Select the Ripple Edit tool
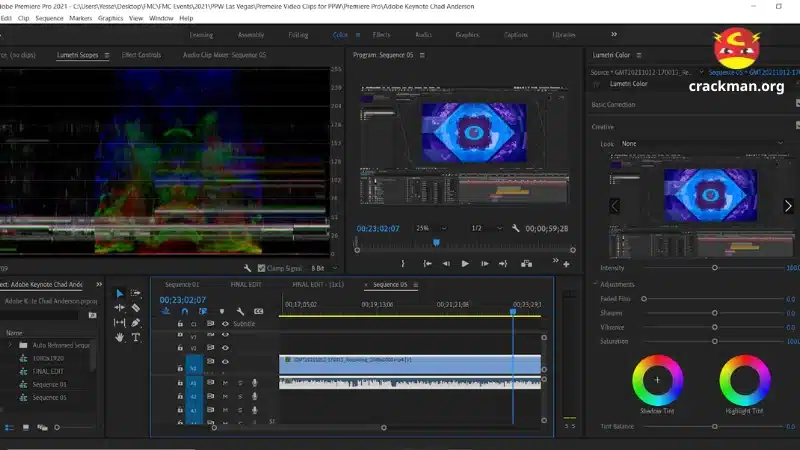Screen dimensions: 800x450 tap(119, 308)
